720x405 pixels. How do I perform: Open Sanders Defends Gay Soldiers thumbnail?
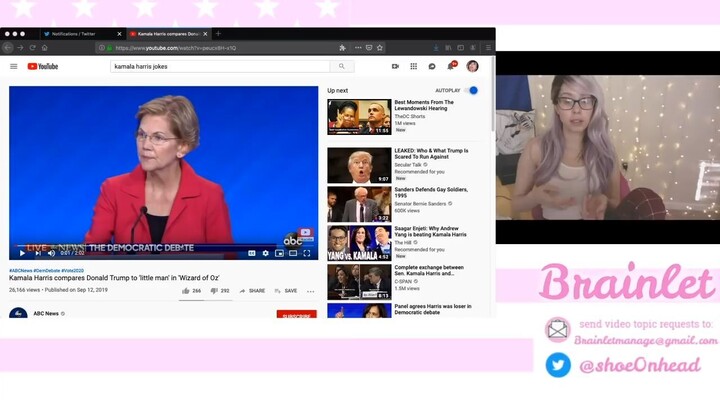[x=359, y=204]
